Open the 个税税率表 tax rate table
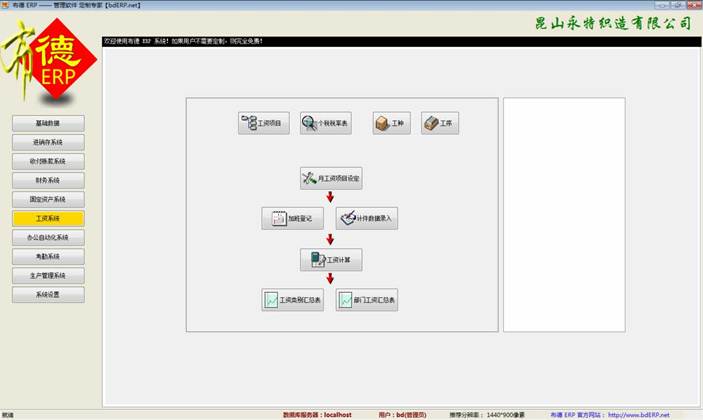703x420 pixels. click(326, 123)
